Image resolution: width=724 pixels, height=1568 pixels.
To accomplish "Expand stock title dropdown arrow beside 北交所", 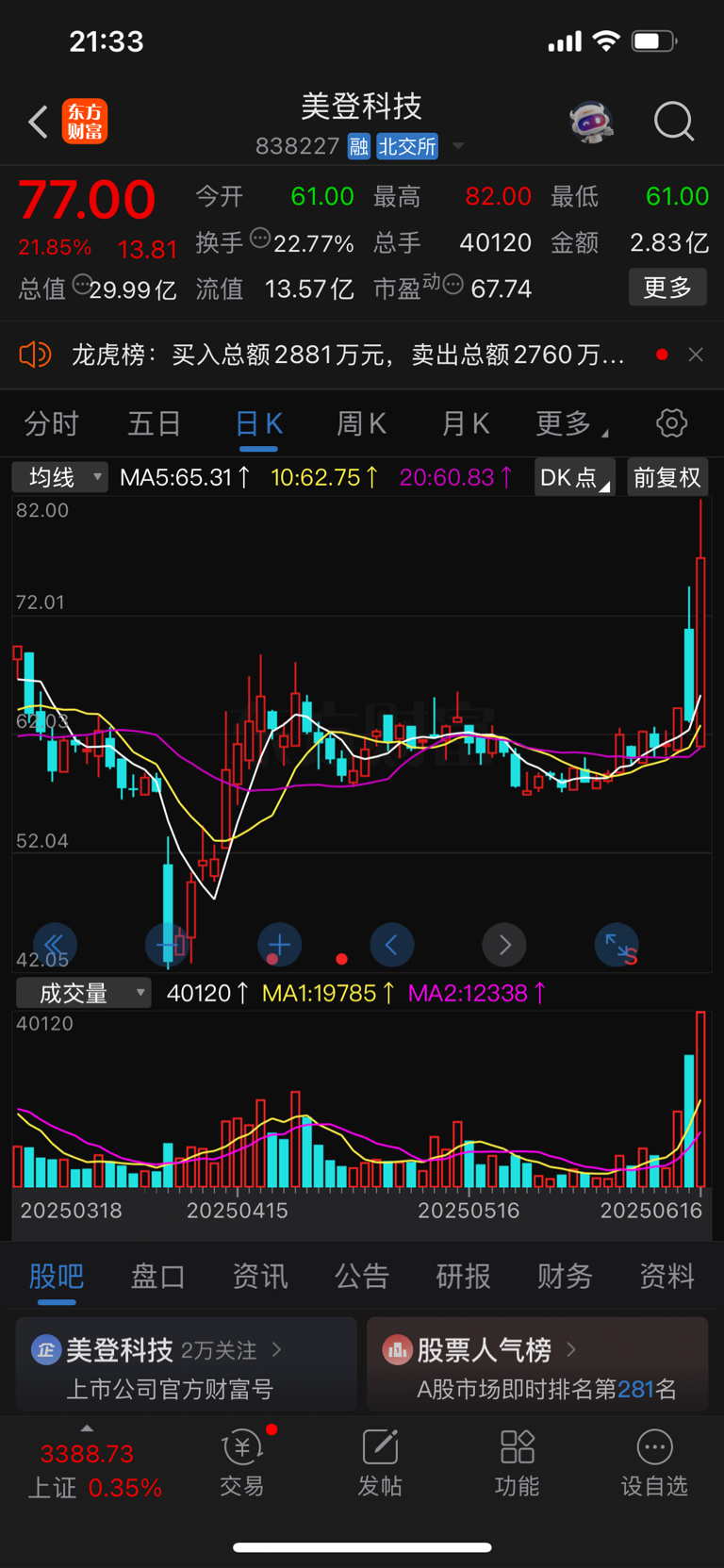I will click(458, 146).
